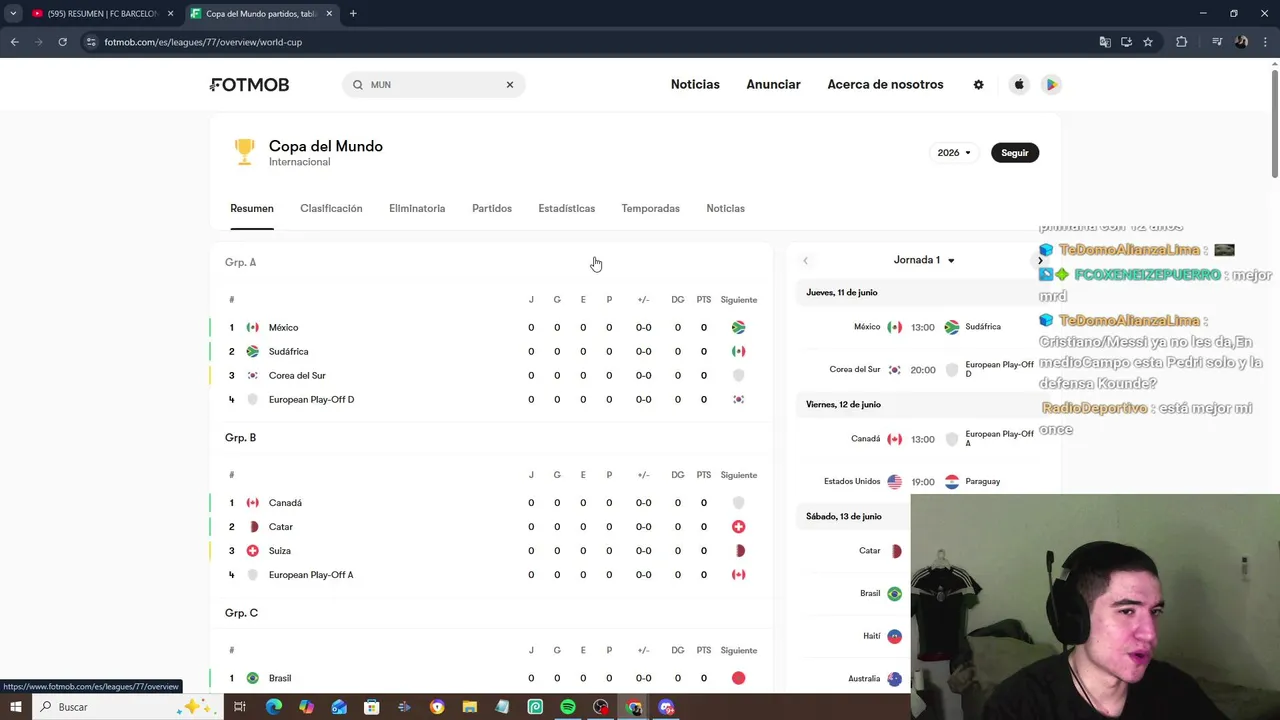The height and width of the screenshot is (720, 1280).
Task: Open the 2026 season dropdown
Action: (x=954, y=153)
